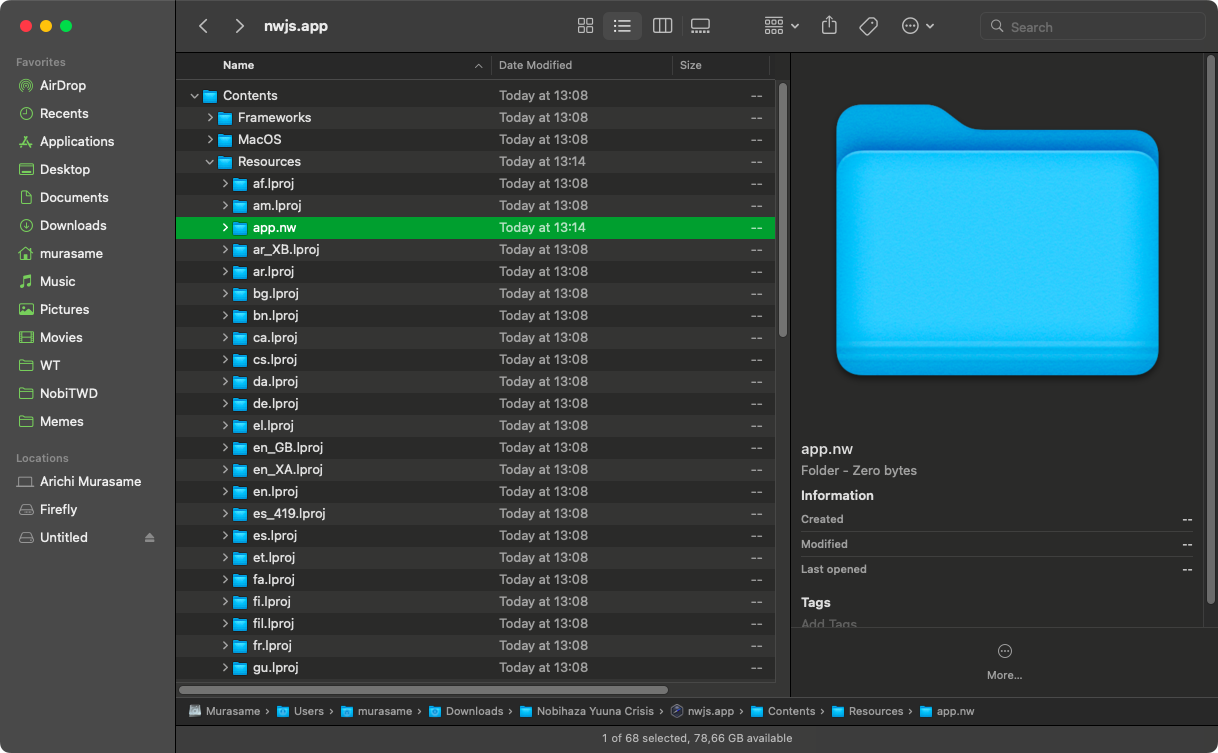Viewport: 1218px width, 753px height.
Task: Click the Share toolbar icon
Action: point(829,26)
